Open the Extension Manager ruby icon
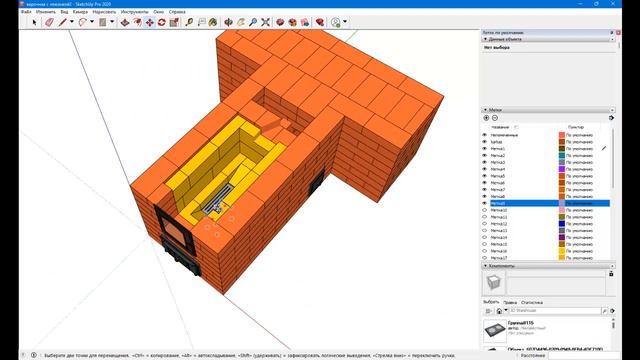The width and height of the screenshot is (640, 360). 320,22
